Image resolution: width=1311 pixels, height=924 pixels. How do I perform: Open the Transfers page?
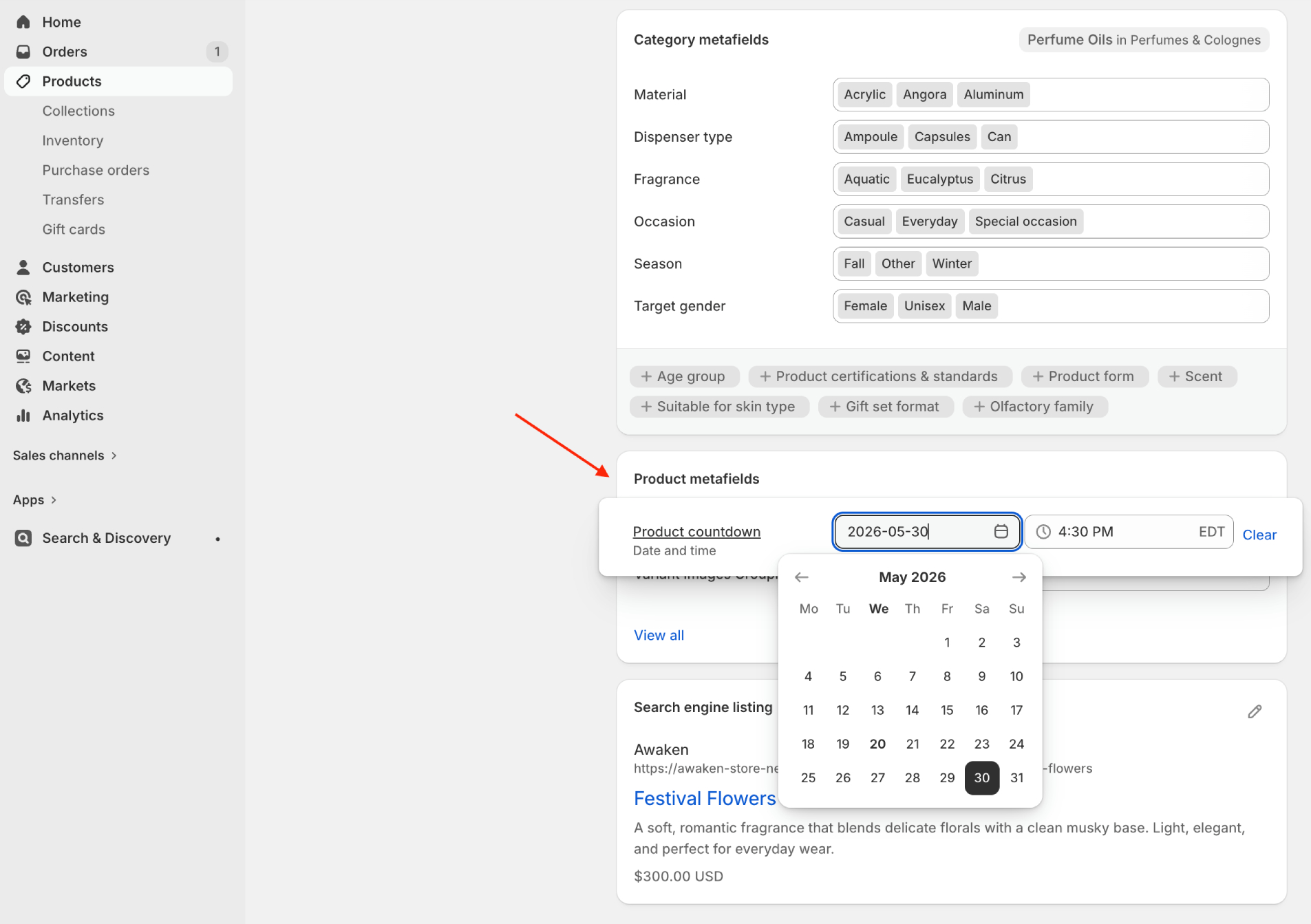pyautogui.click(x=73, y=200)
